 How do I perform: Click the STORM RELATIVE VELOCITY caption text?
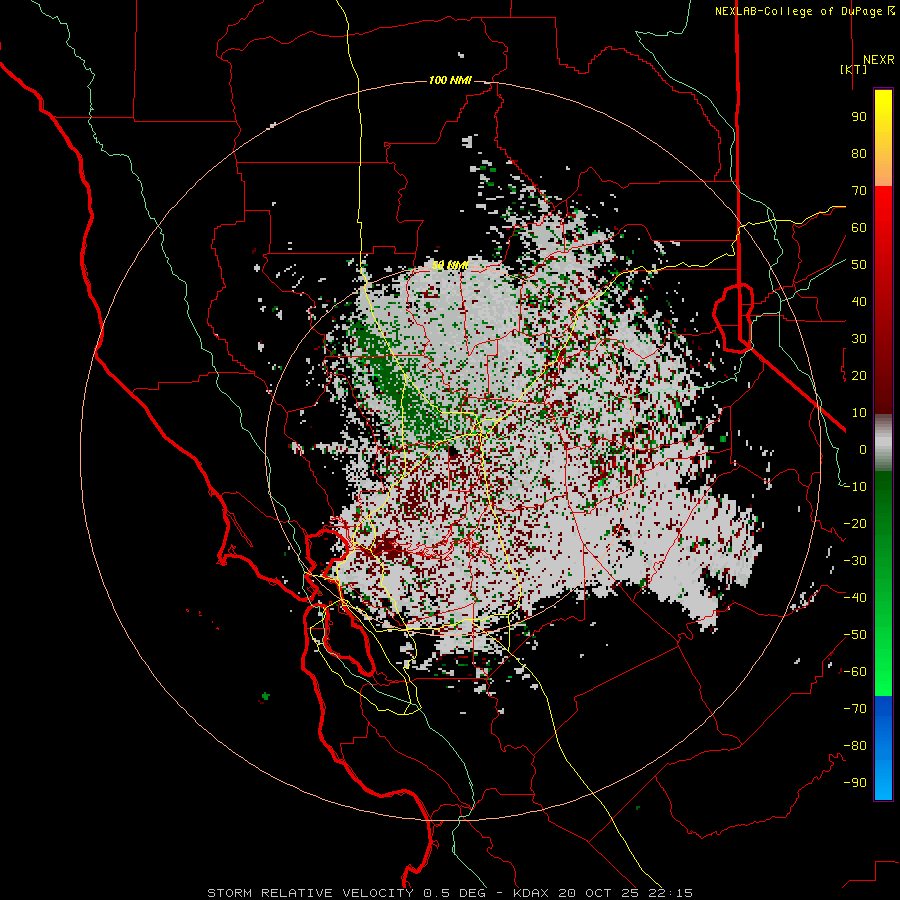click(310, 893)
